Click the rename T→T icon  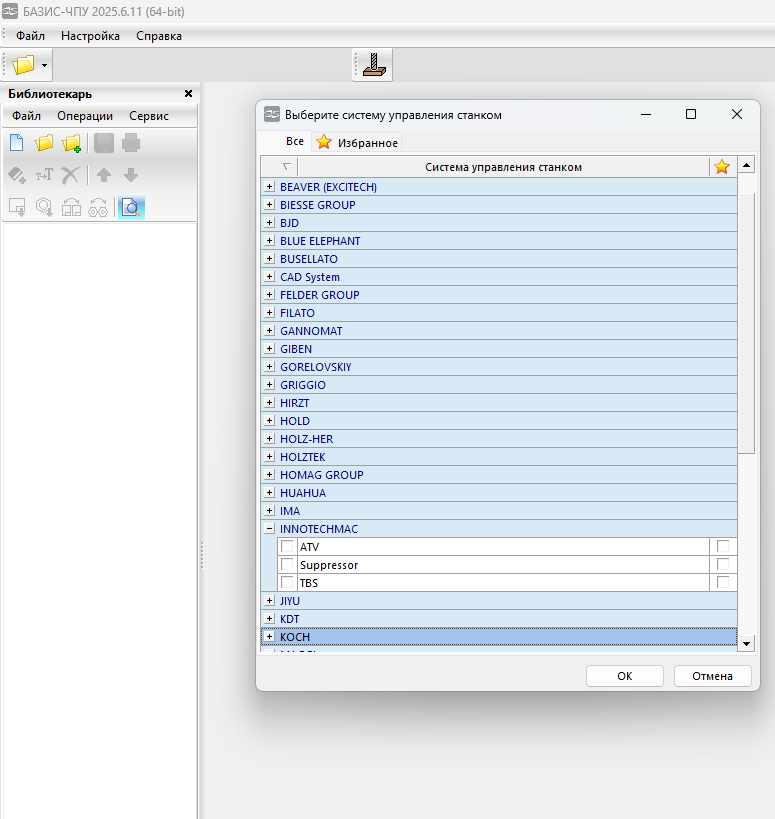44,175
